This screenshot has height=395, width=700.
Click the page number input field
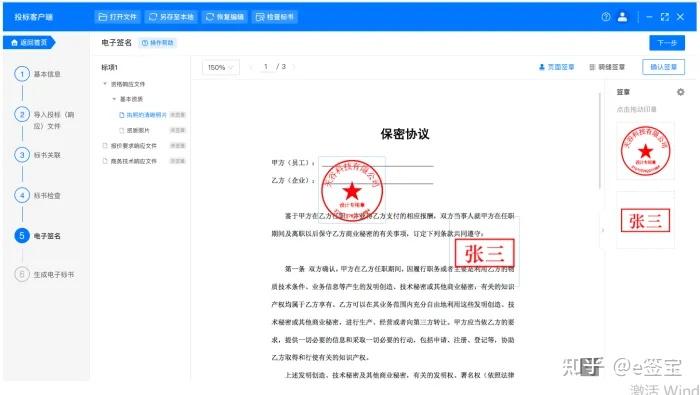click(x=266, y=67)
